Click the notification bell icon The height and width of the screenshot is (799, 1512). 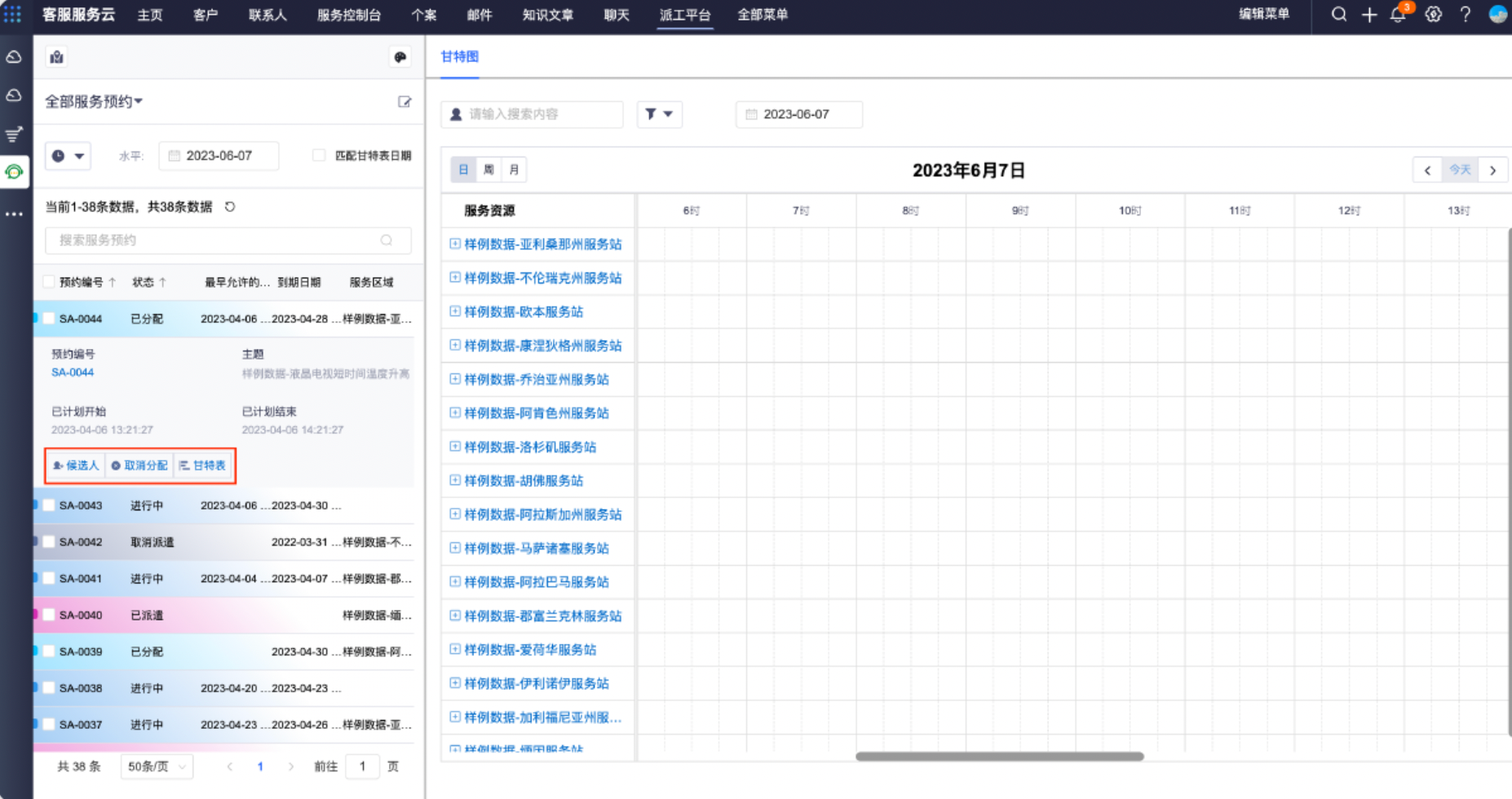point(1398,15)
